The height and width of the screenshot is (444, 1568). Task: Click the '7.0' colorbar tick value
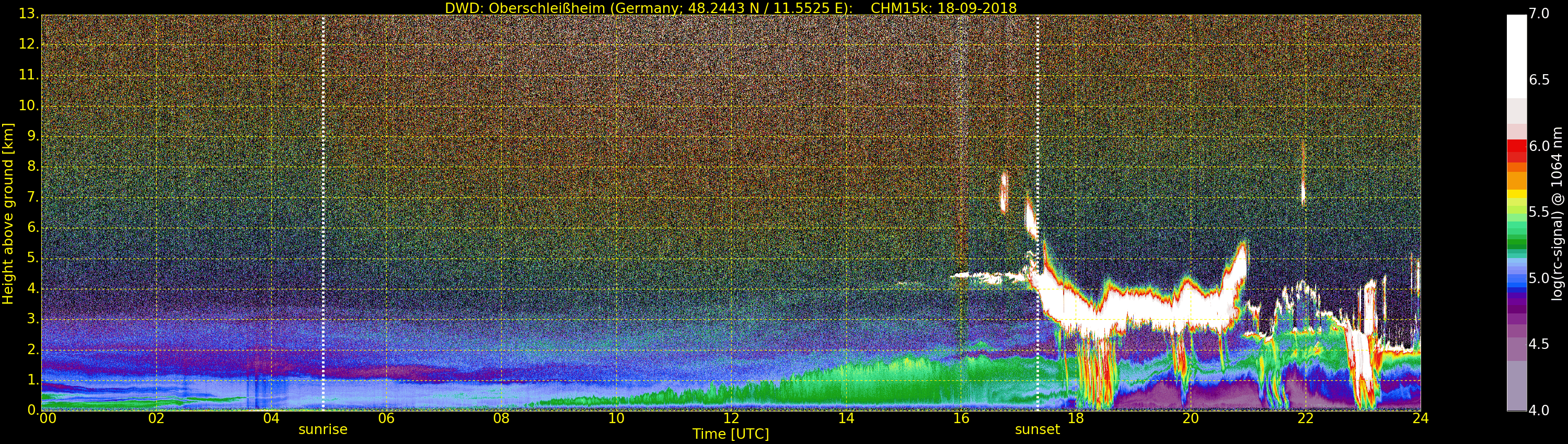coord(1539,14)
